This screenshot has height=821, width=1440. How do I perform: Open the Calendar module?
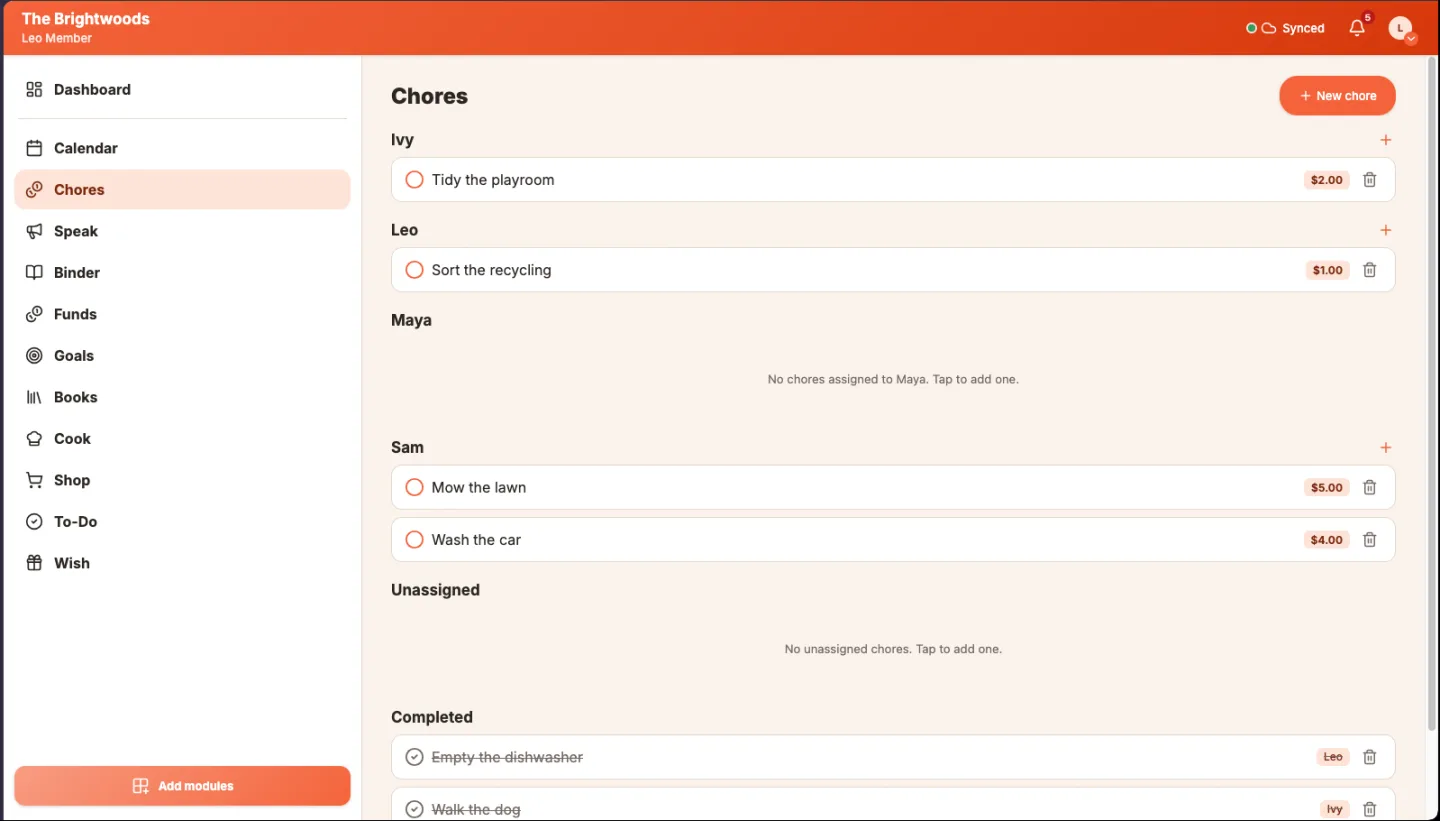(x=182, y=148)
